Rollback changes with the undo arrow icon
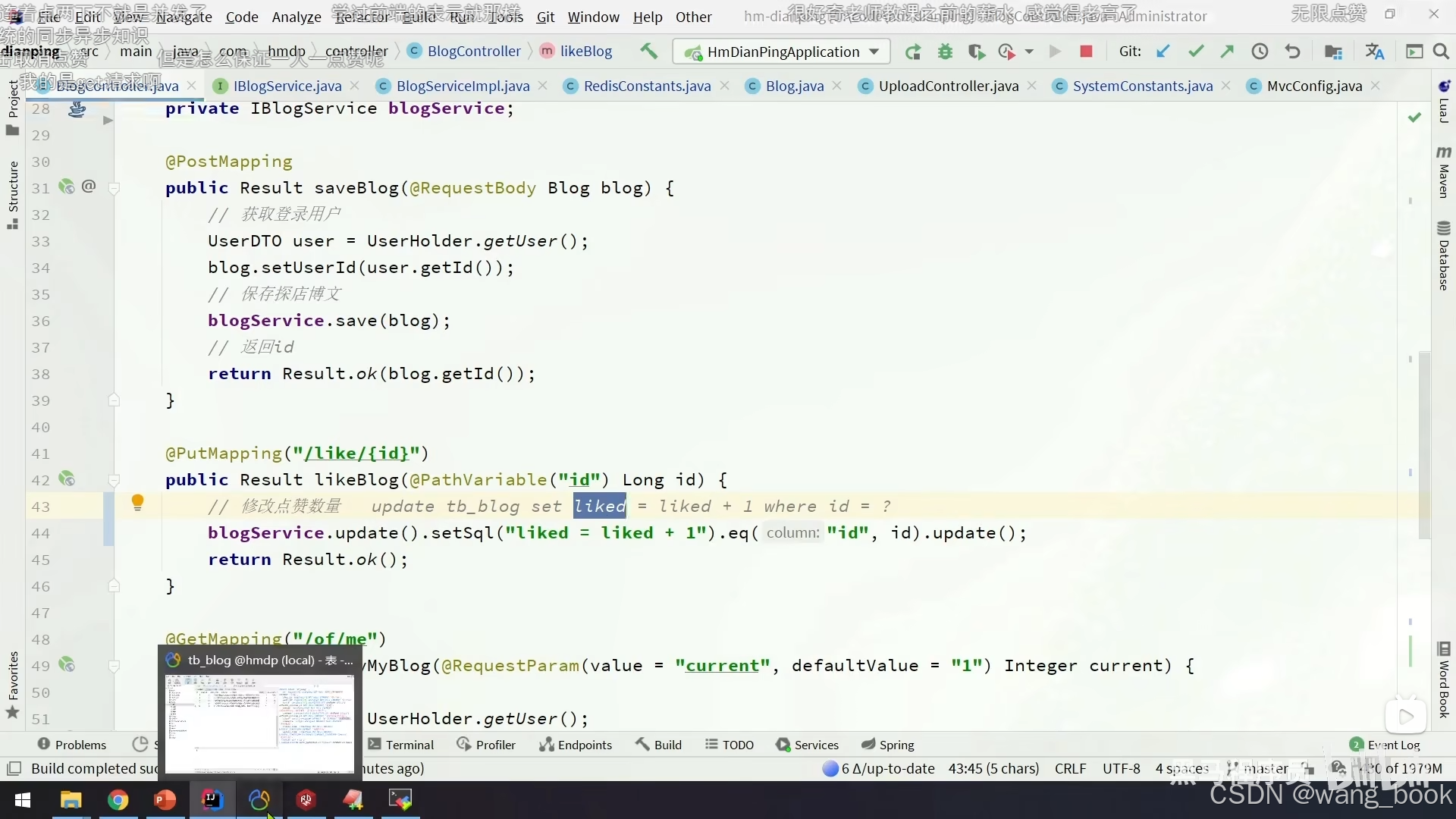 point(1292,52)
